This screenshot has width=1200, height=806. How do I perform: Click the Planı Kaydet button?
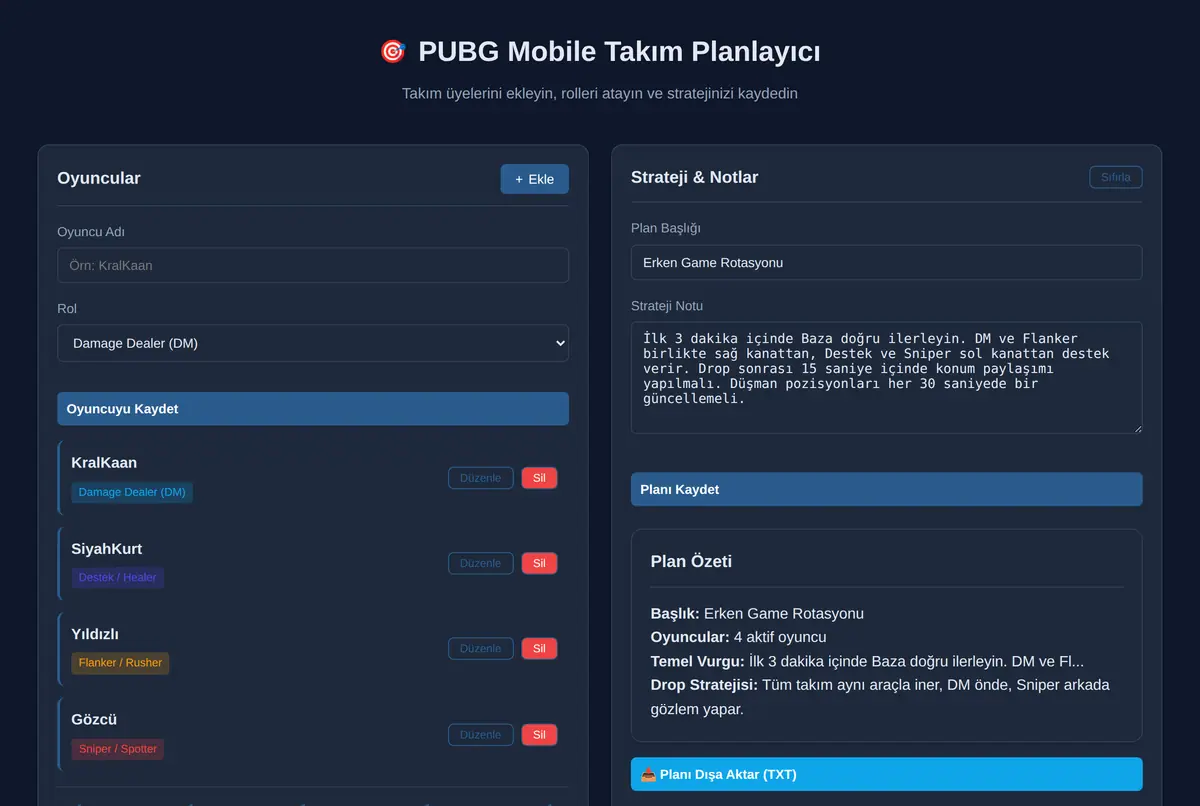coord(886,489)
